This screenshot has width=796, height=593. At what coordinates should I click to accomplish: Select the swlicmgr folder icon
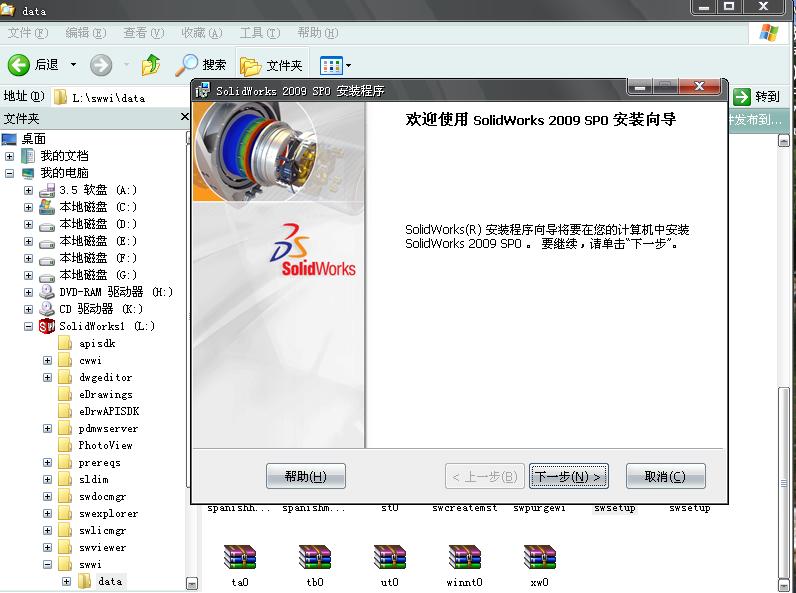pyautogui.click(x=65, y=531)
